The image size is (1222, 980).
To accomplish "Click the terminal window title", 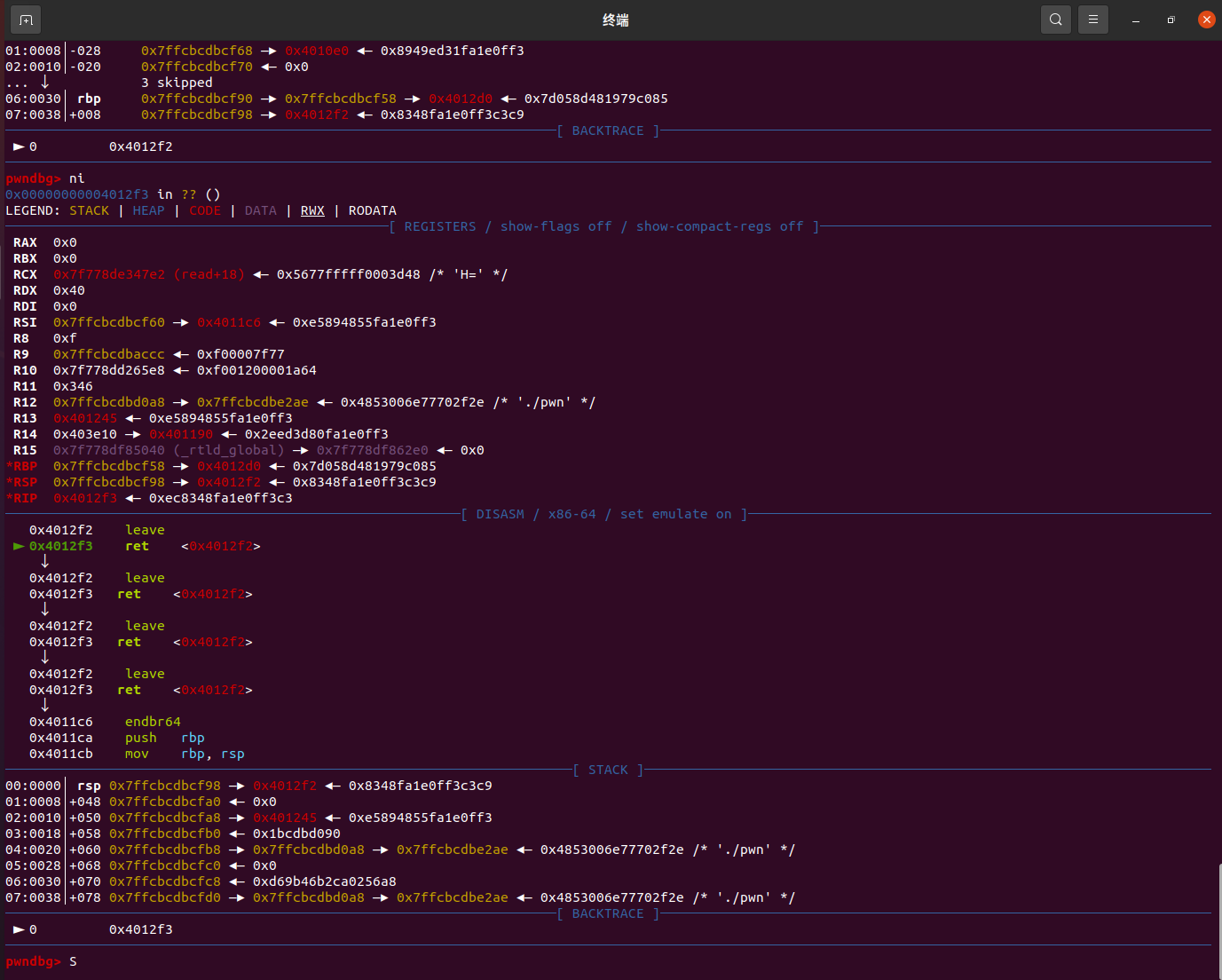I will 615,20.
